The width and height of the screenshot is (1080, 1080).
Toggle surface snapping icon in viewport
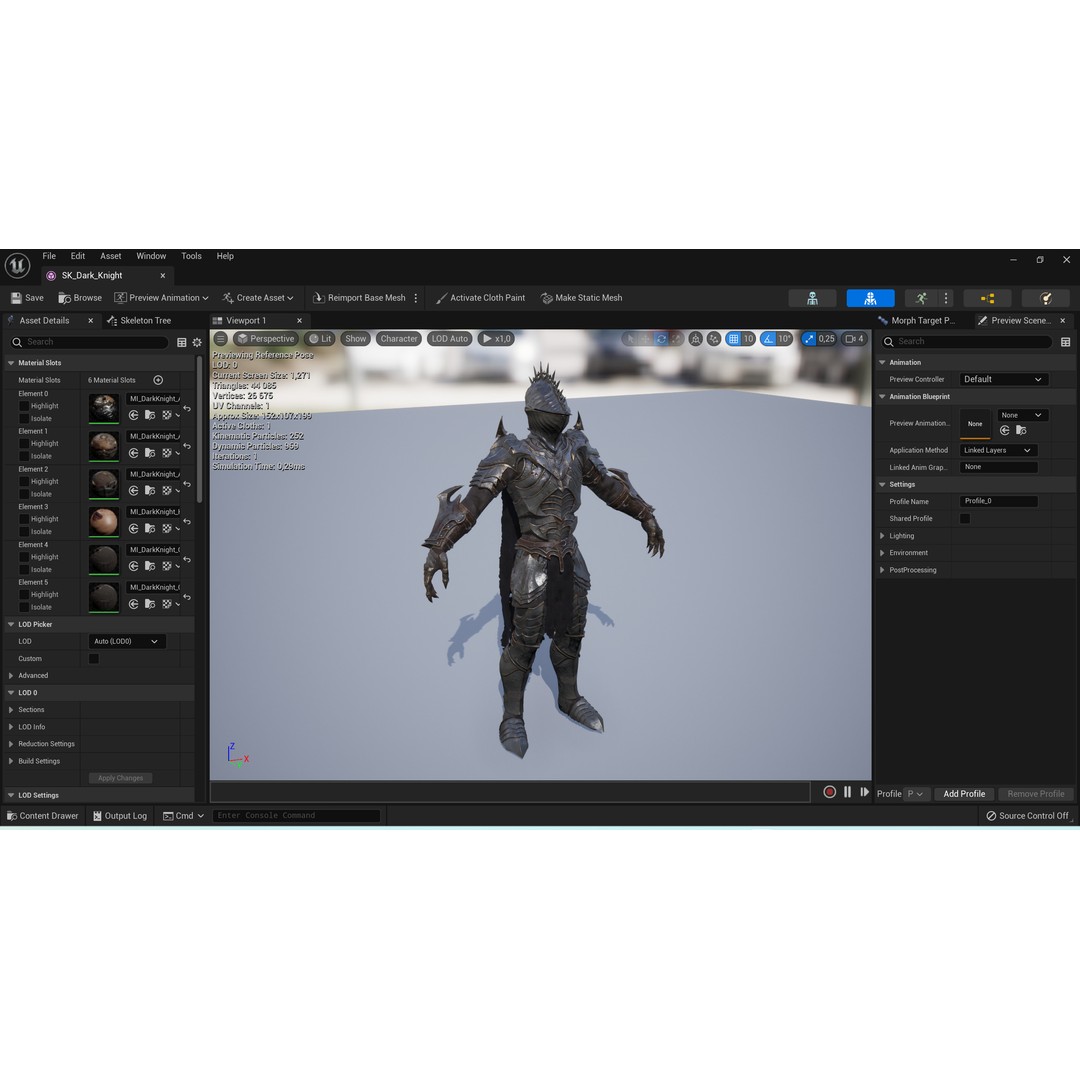pyautogui.click(x=714, y=339)
